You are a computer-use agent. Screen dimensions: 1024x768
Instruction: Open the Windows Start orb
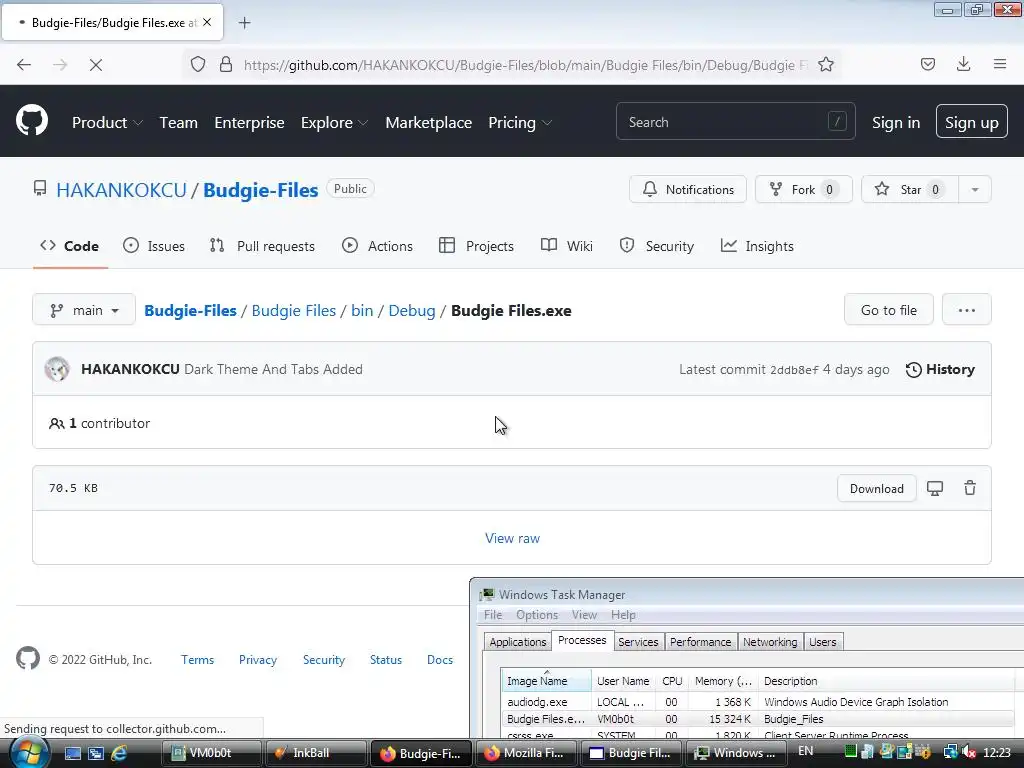(29, 753)
